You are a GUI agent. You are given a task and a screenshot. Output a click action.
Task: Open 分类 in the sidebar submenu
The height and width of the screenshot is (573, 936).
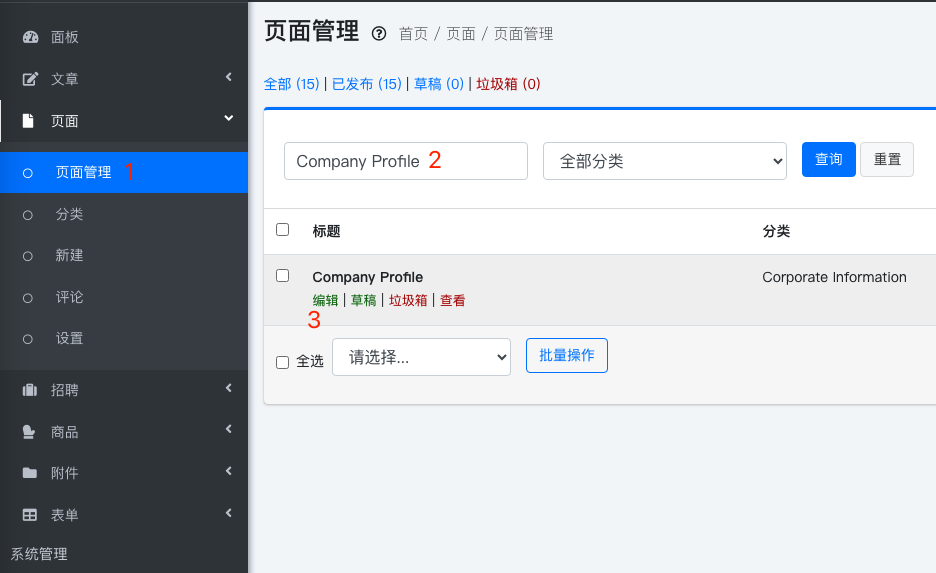tap(69, 214)
